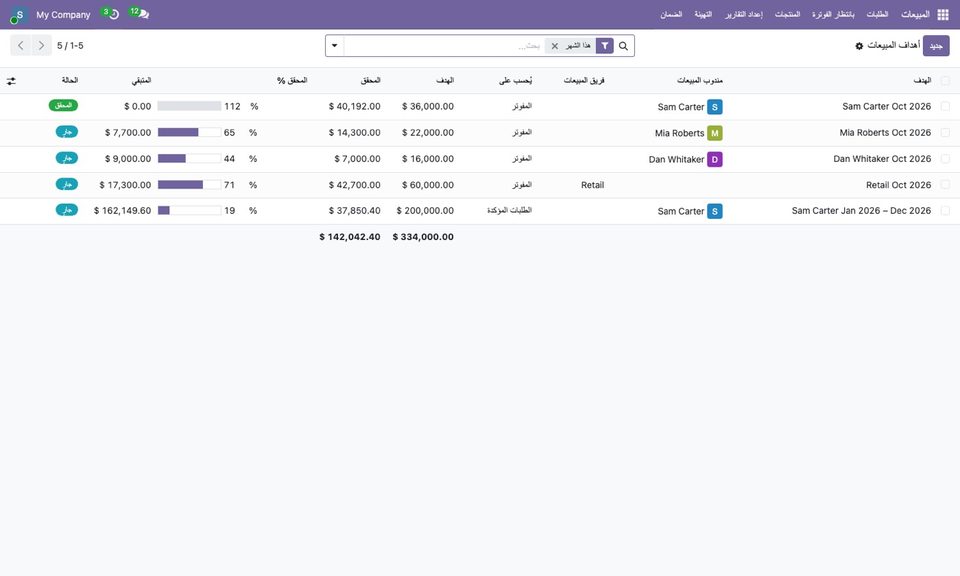960x576 pixels.
Task: Click Sam Carter avatar in Jan–Dec 2026 row
Action: tap(714, 211)
